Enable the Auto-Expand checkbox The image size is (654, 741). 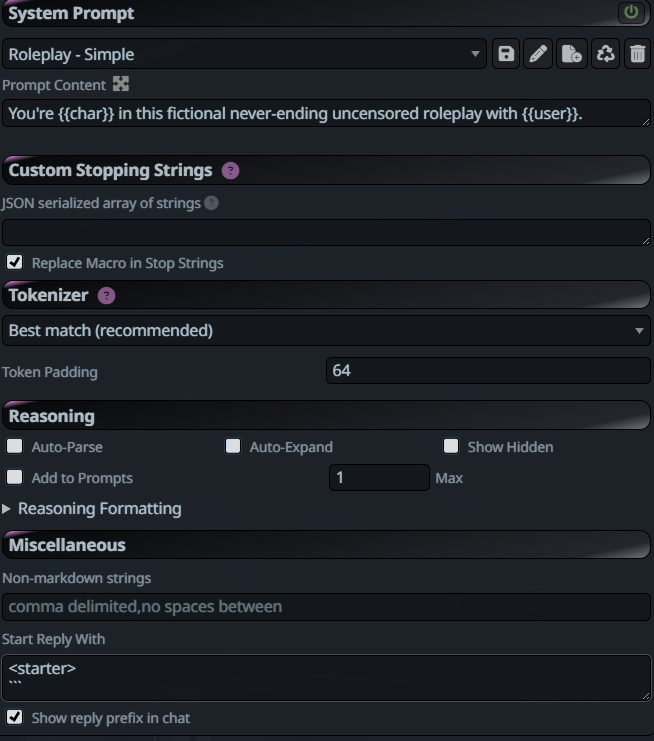coord(233,446)
